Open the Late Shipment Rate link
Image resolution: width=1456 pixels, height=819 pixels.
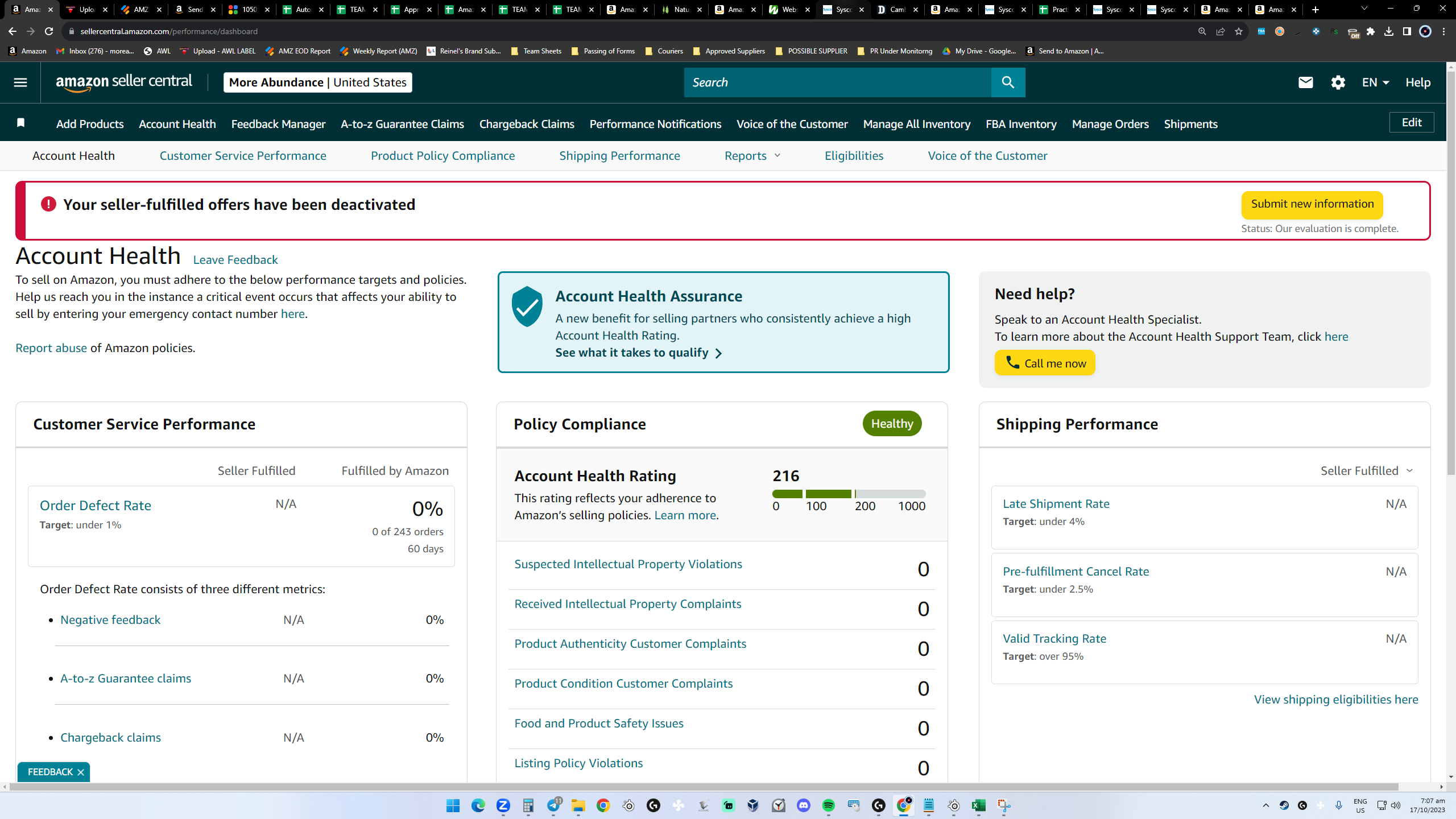1056,504
